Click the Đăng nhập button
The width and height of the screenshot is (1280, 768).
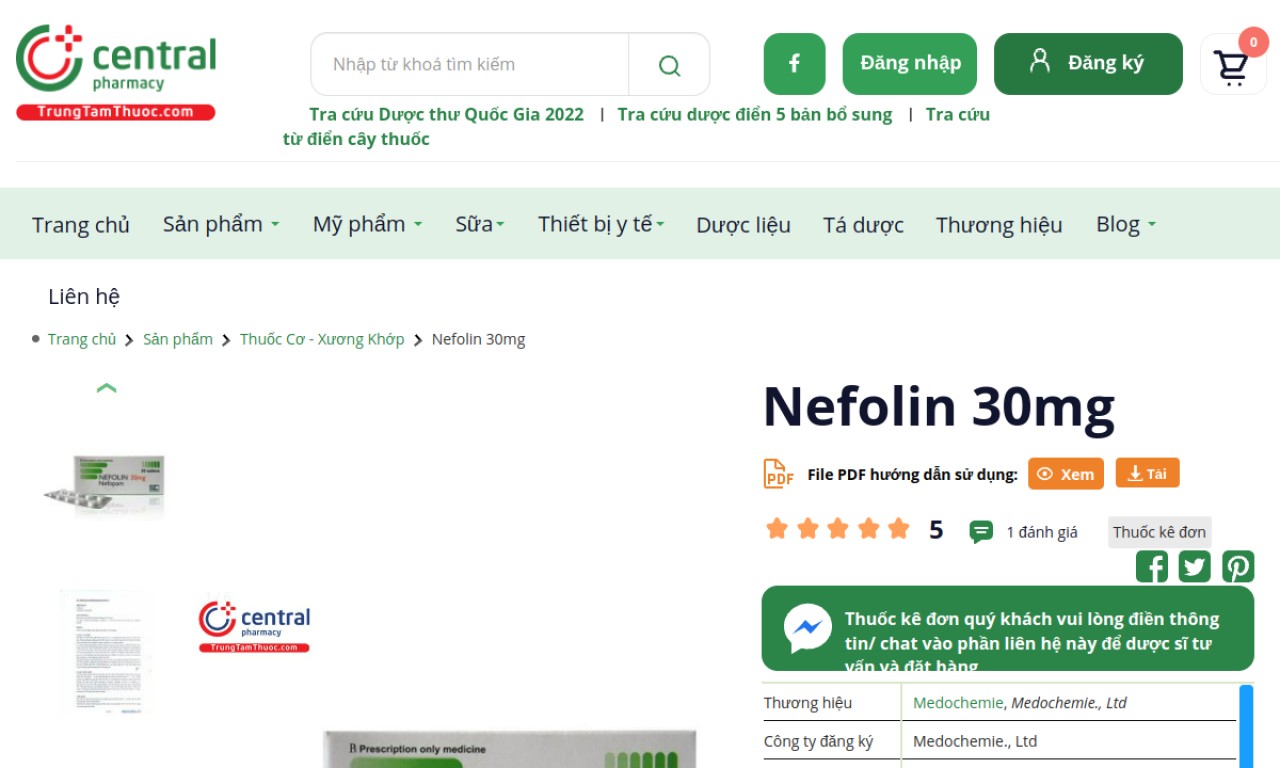point(910,64)
